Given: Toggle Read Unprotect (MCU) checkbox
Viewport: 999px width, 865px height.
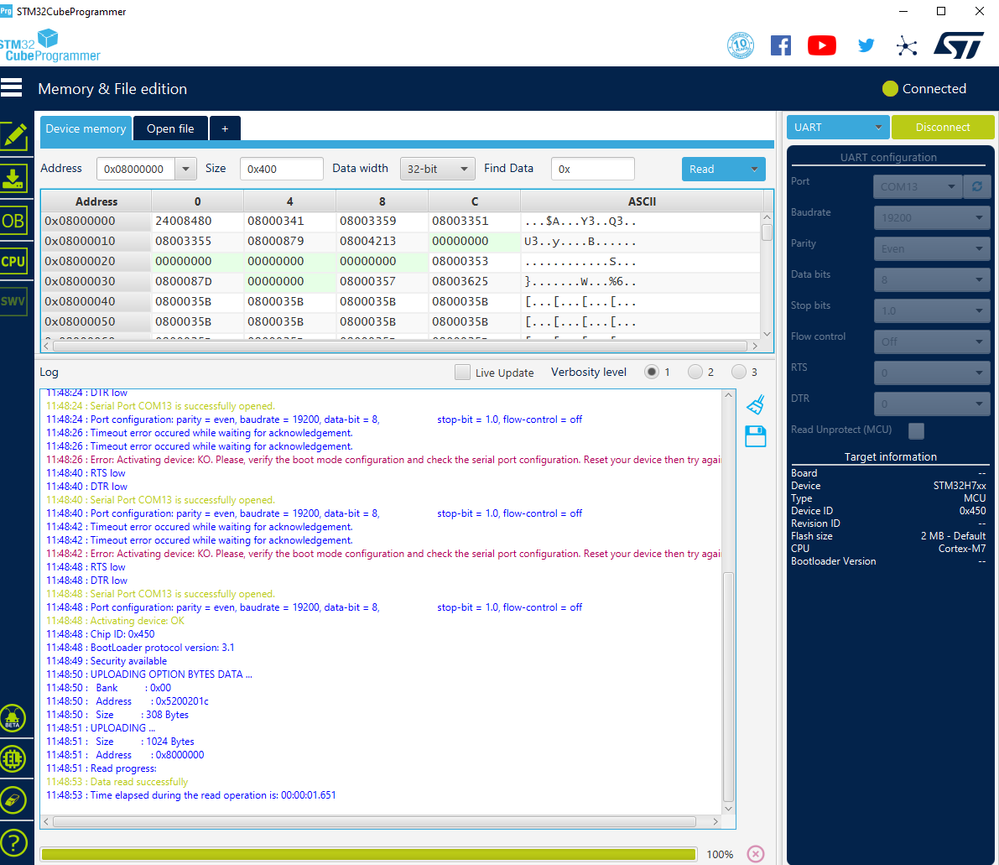Looking at the screenshot, I should coord(916,431).
